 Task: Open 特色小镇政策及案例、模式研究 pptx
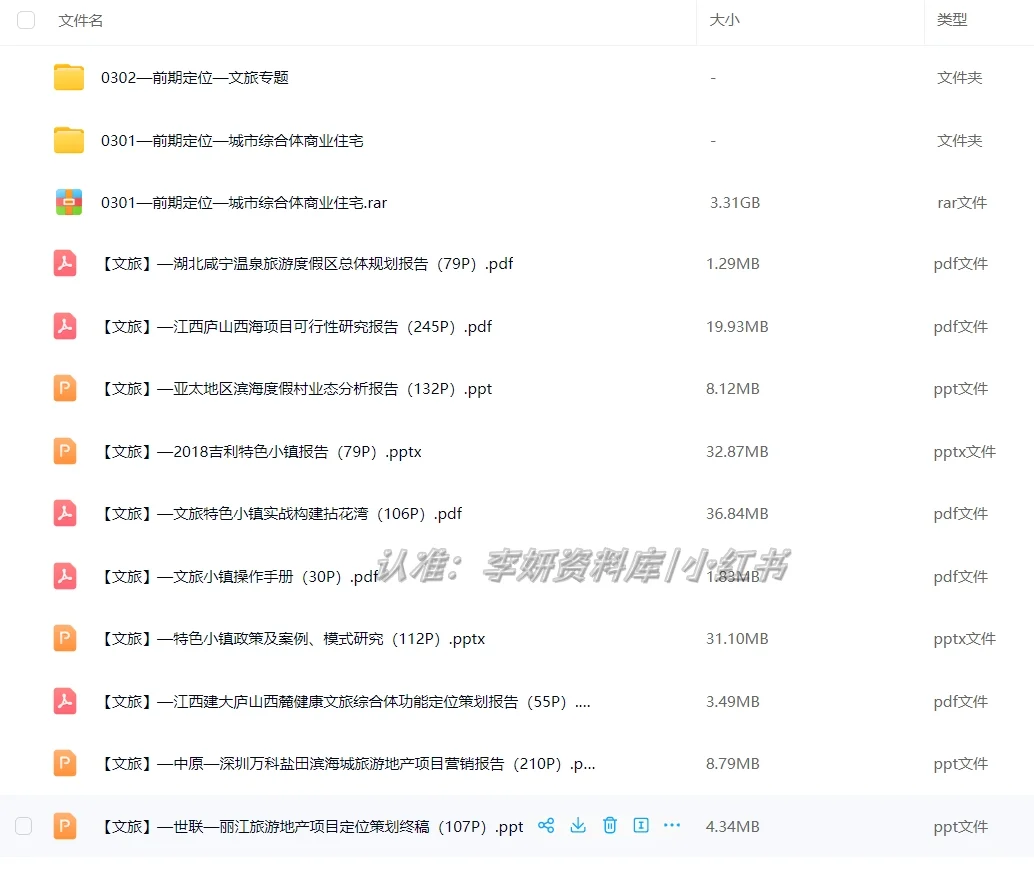pos(292,639)
